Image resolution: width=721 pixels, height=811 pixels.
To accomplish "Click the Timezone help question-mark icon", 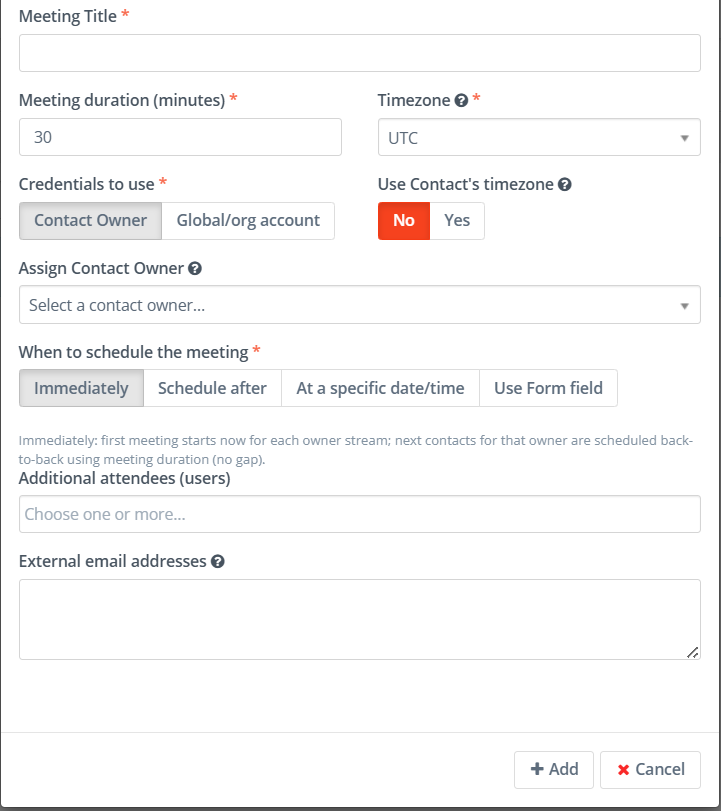I will click(461, 100).
